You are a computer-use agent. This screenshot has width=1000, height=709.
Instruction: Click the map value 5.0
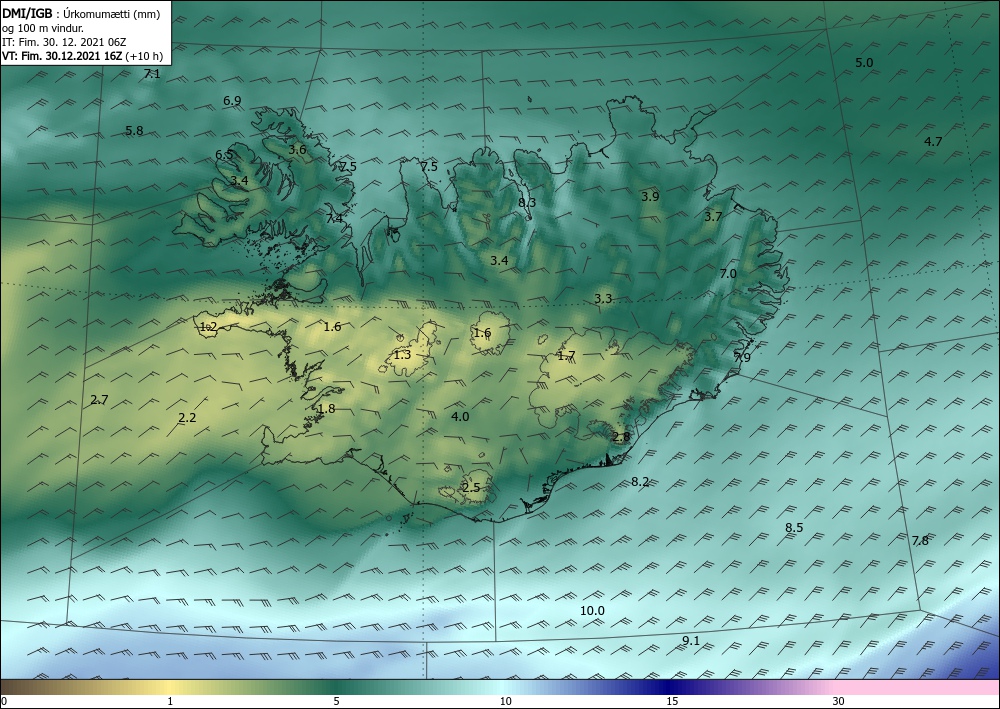coord(864,62)
